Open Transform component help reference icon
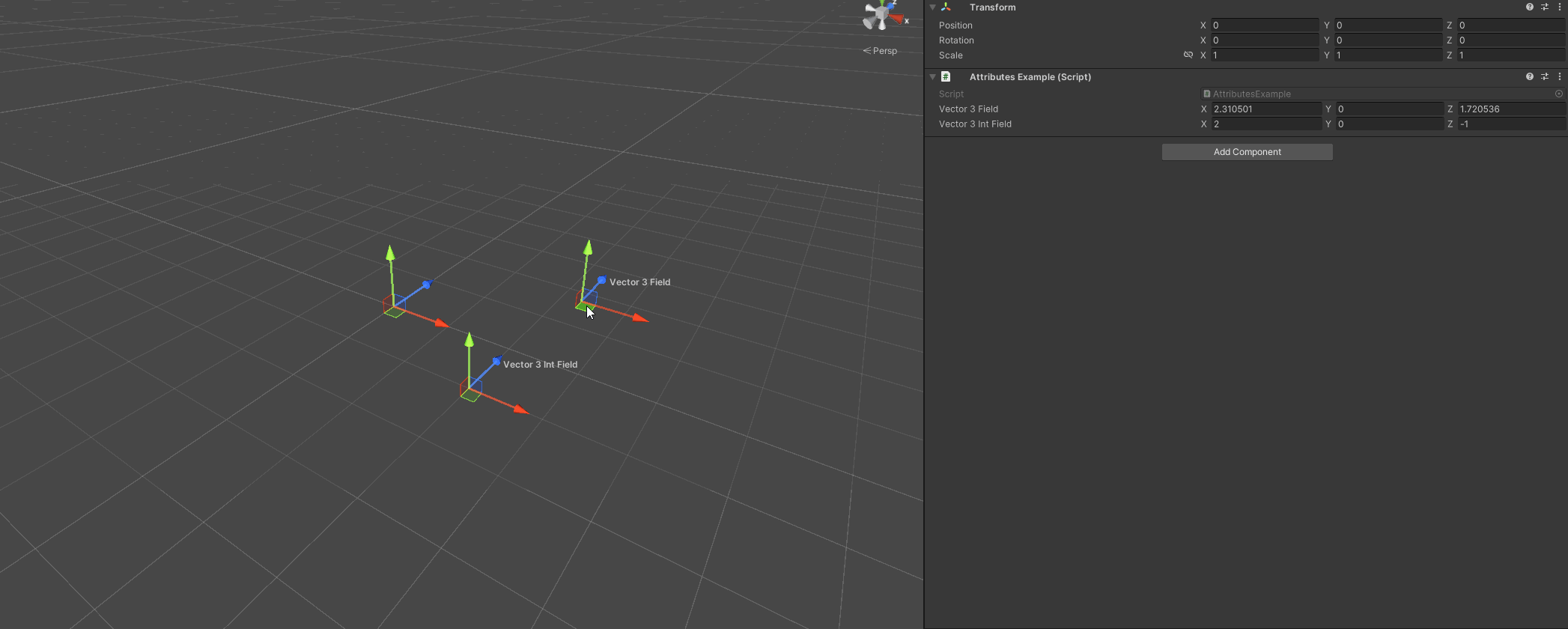Viewport: 1568px width, 629px height. click(x=1530, y=7)
